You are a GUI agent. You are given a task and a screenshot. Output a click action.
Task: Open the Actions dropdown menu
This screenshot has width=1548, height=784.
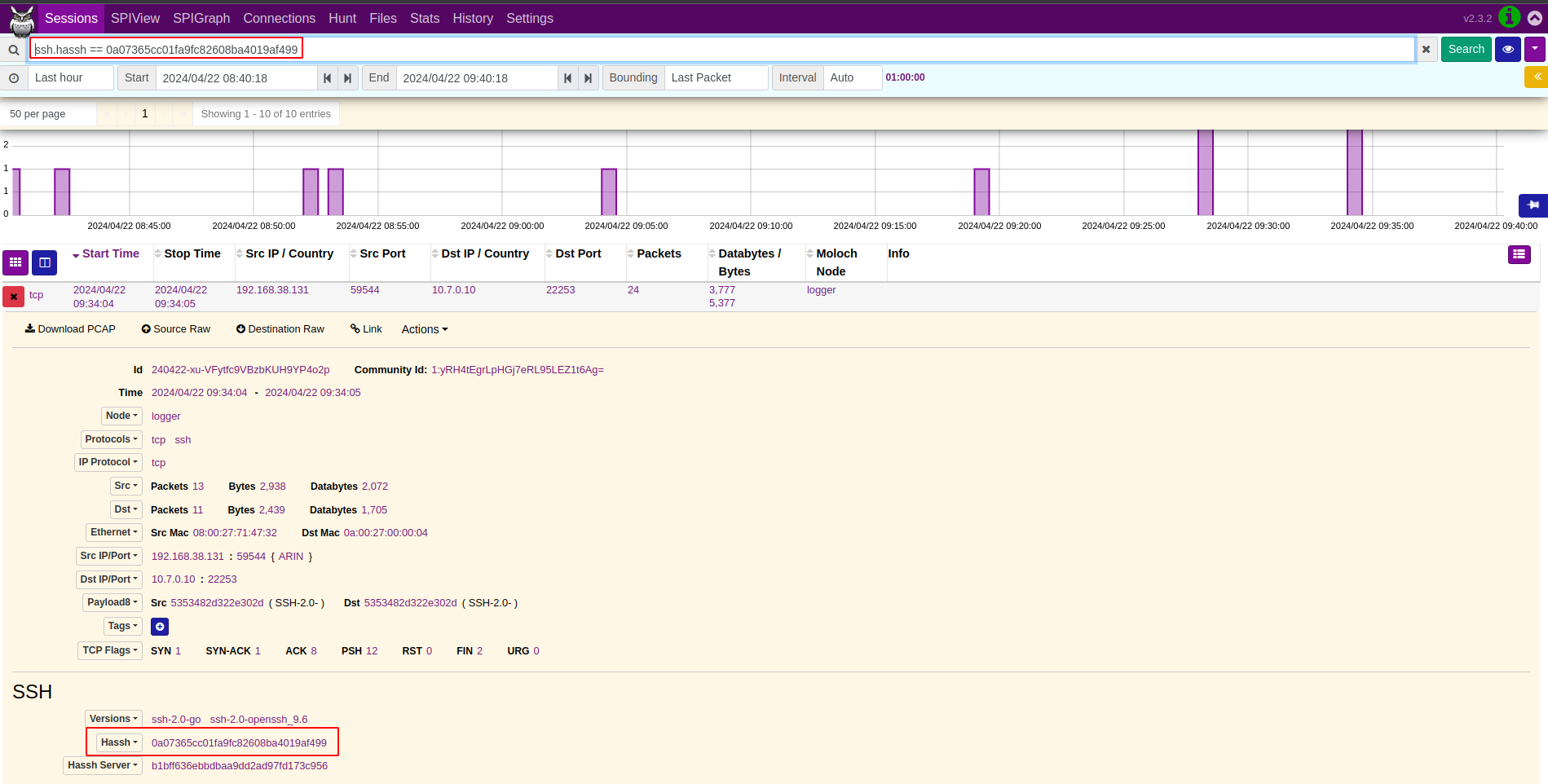click(424, 329)
